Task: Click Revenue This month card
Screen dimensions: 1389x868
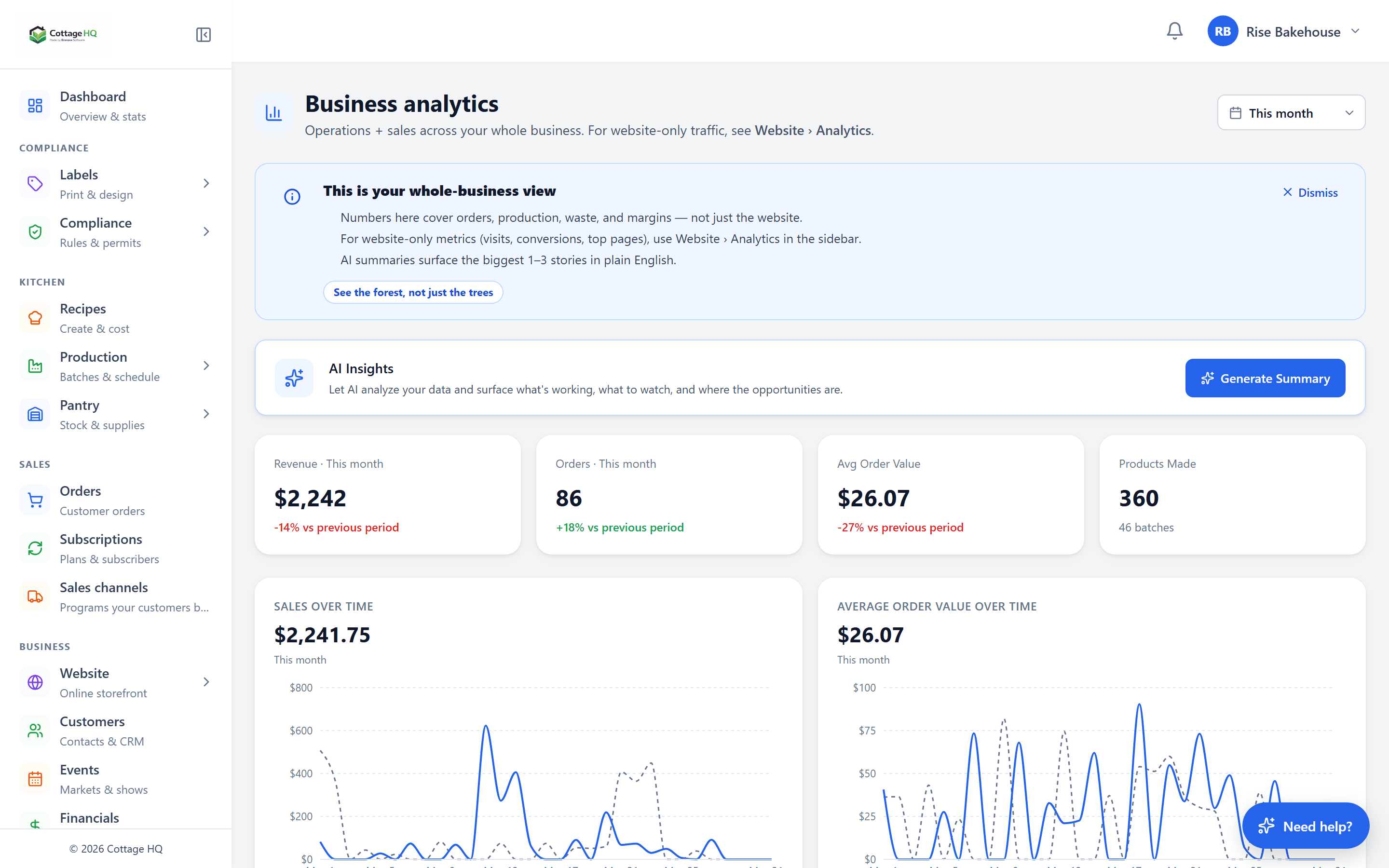Action: click(x=387, y=495)
